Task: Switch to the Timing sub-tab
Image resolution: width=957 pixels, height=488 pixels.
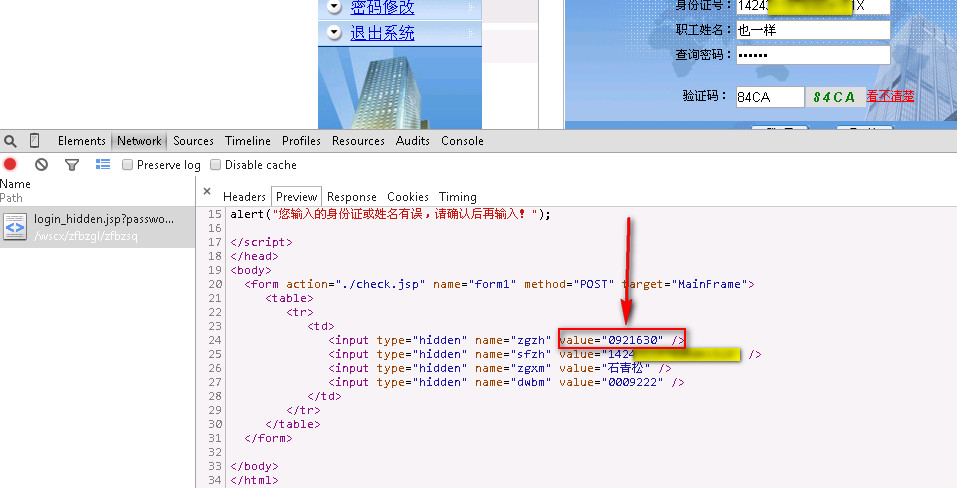Action: tap(458, 196)
